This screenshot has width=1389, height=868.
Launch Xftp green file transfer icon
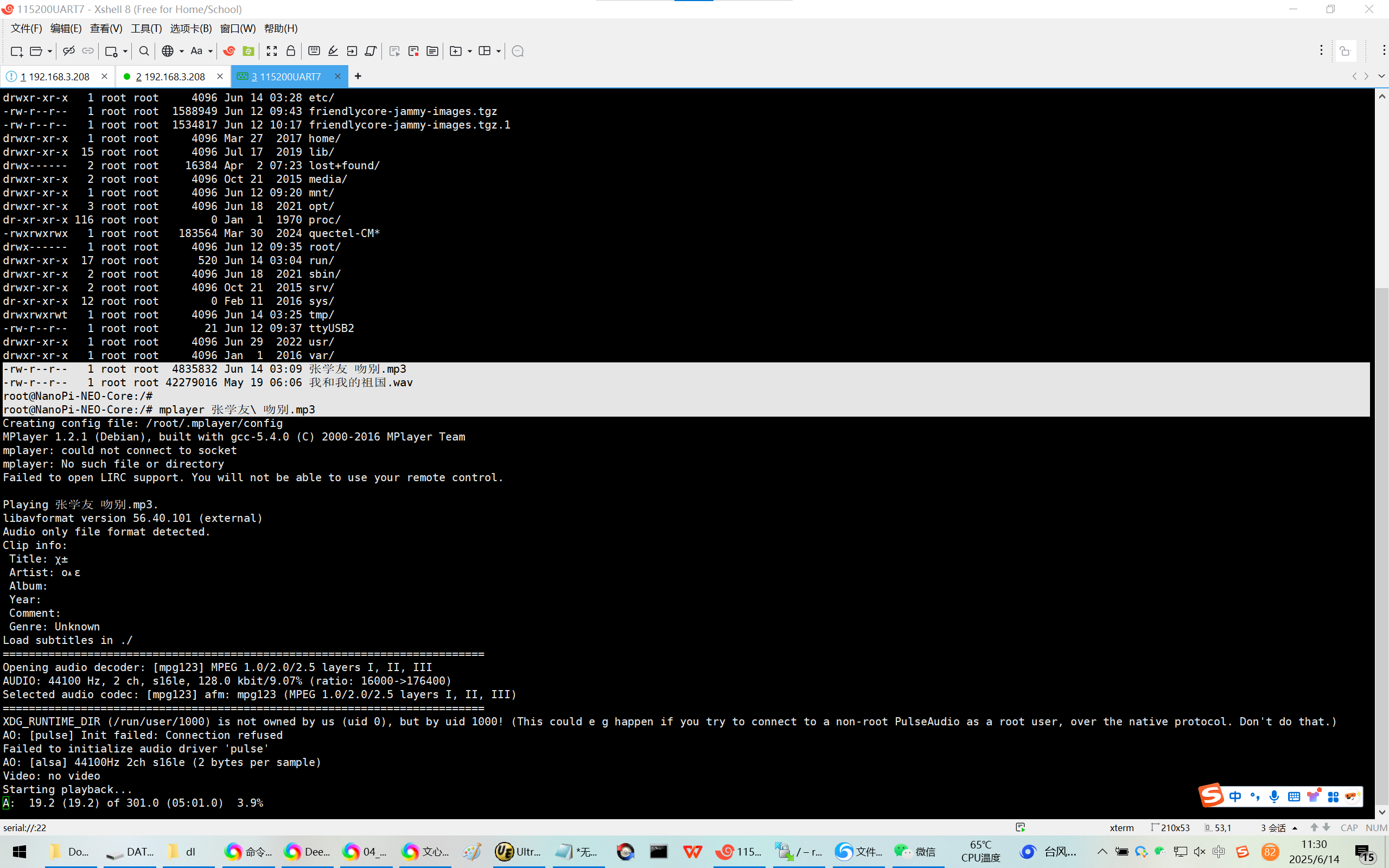tap(248, 51)
